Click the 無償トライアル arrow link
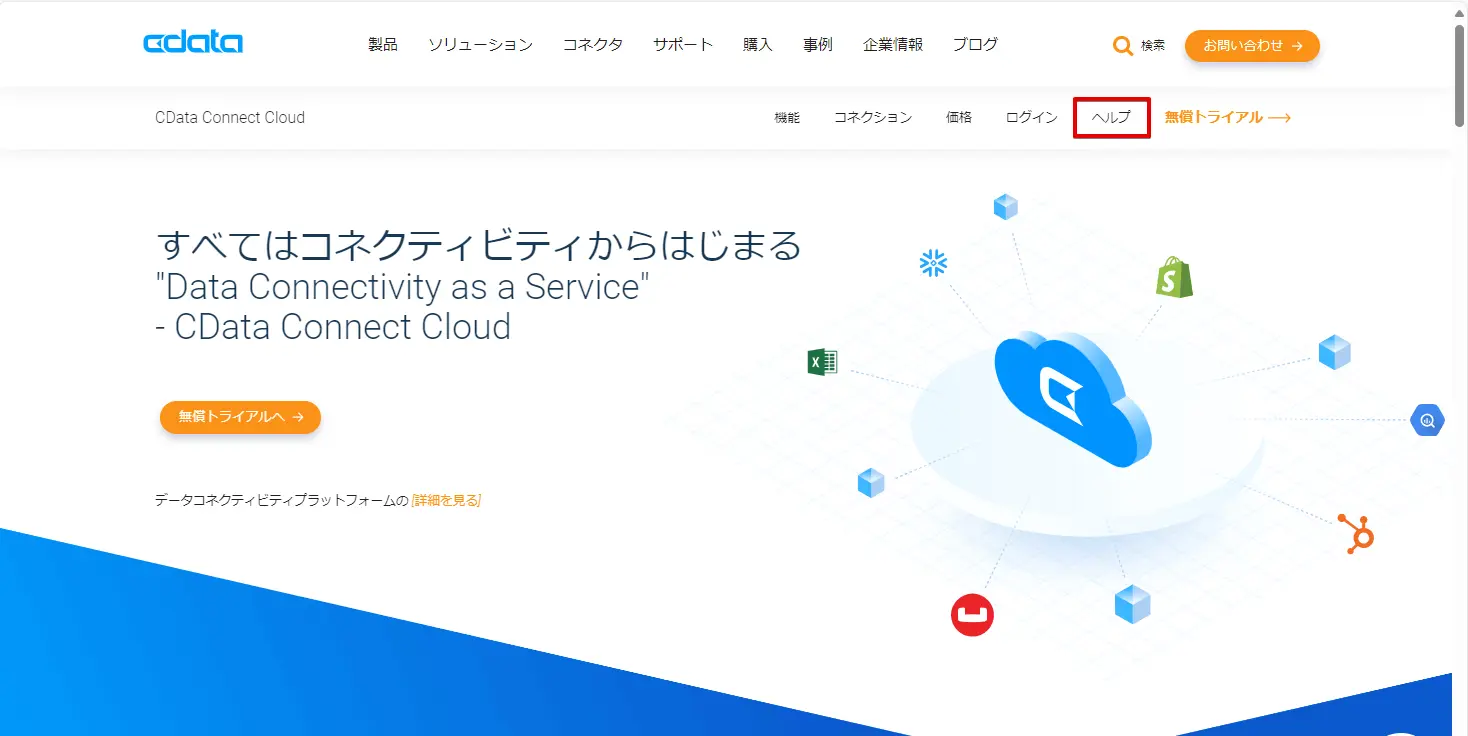The height and width of the screenshot is (736, 1468). pos(1228,118)
